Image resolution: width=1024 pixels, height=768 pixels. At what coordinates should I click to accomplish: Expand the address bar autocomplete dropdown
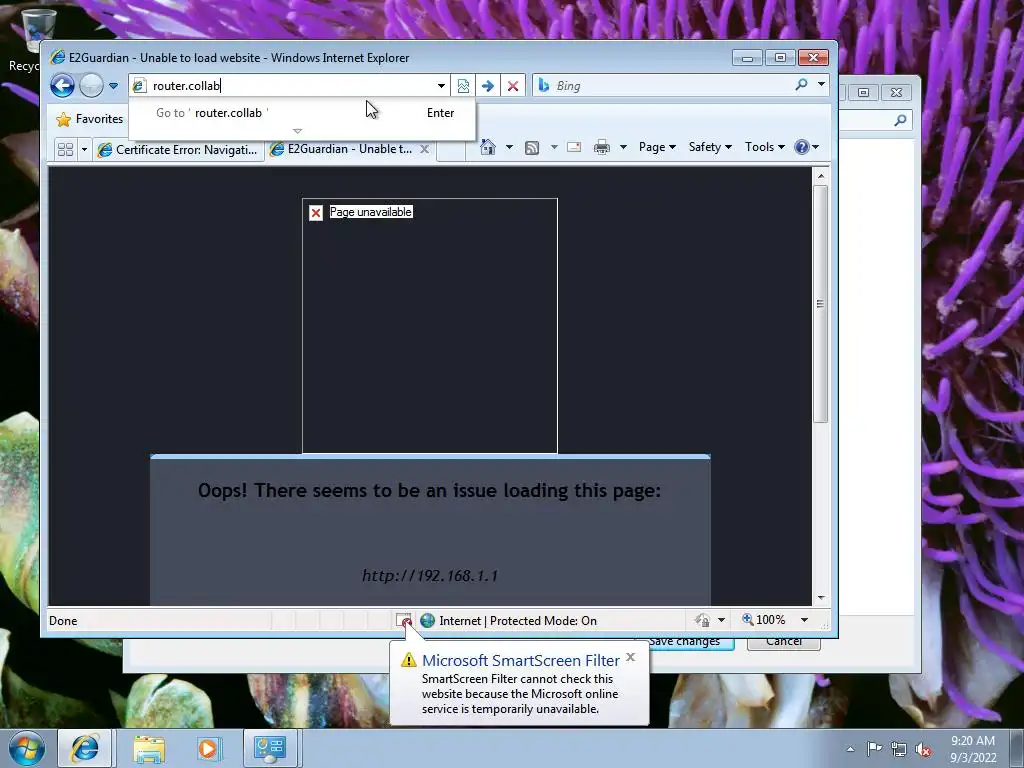coord(441,86)
